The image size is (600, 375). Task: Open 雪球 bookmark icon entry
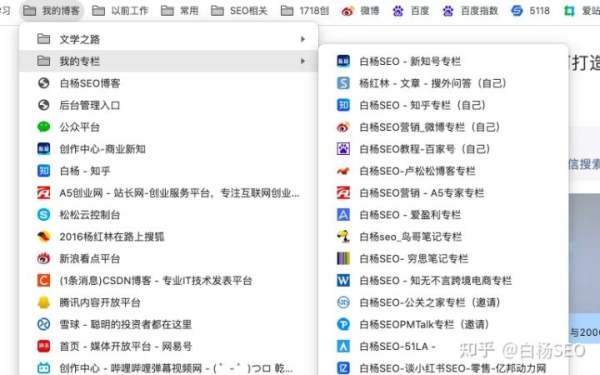44,324
